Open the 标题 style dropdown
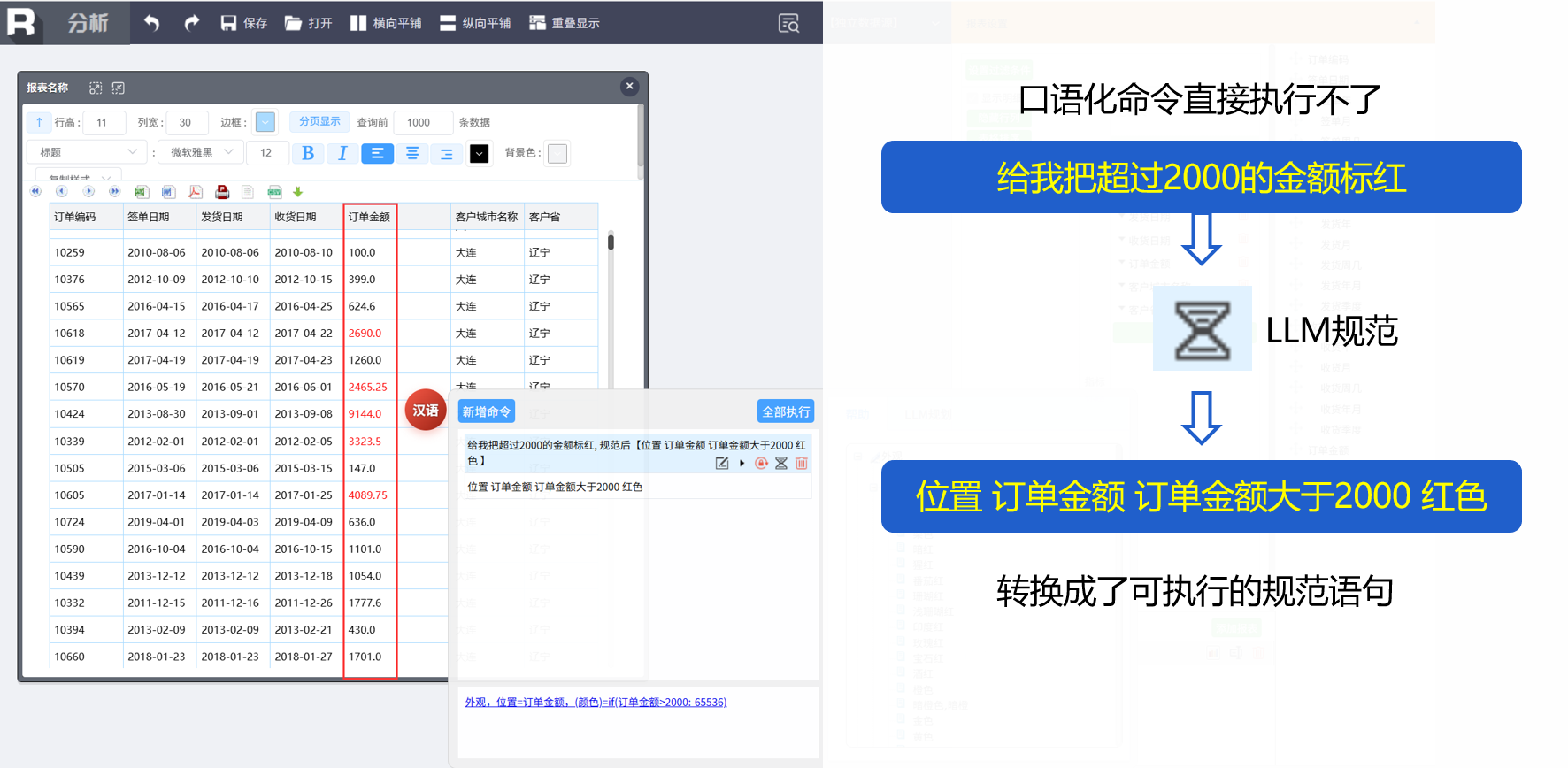Viewport: 1568px width, 768px height. pos(87,152)
